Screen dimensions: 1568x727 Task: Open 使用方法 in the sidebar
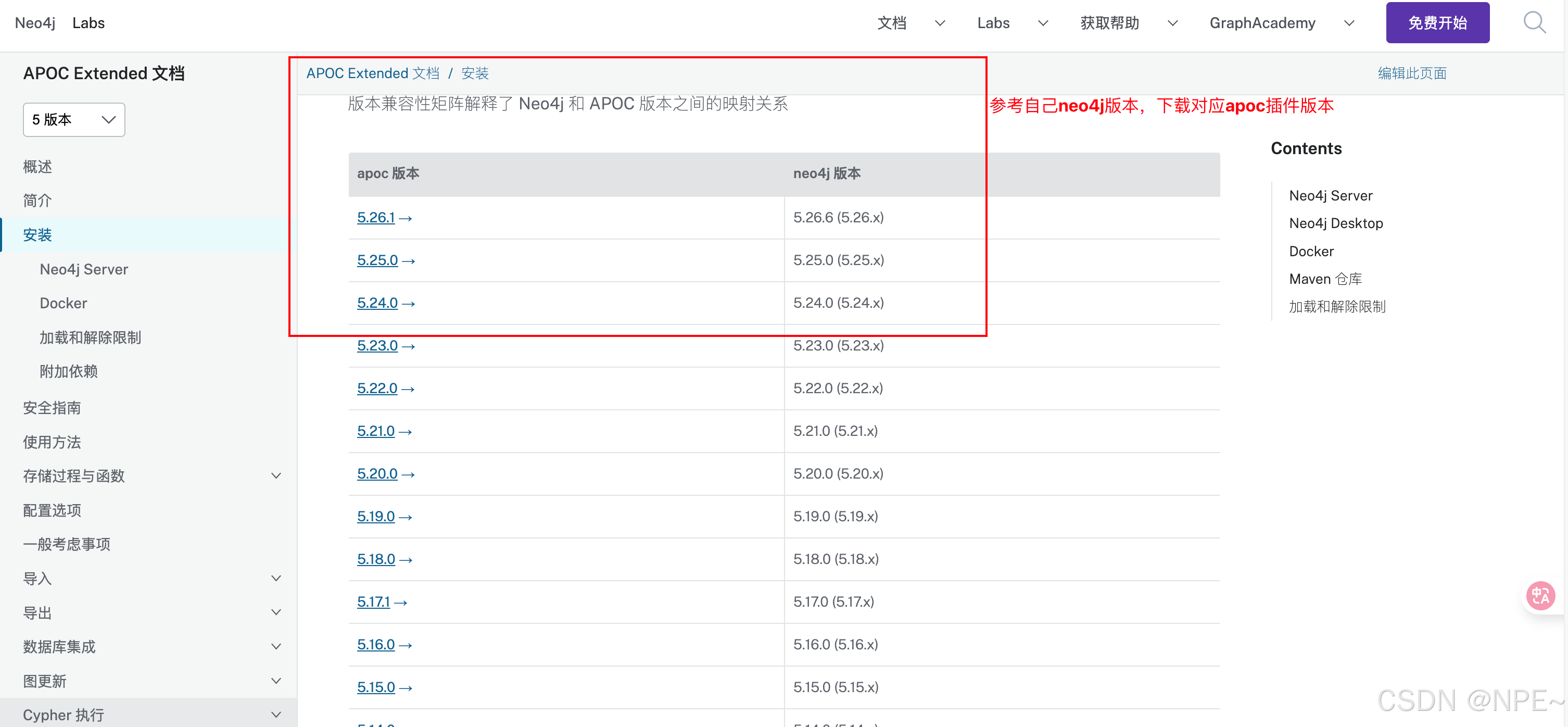coord(52,442)
